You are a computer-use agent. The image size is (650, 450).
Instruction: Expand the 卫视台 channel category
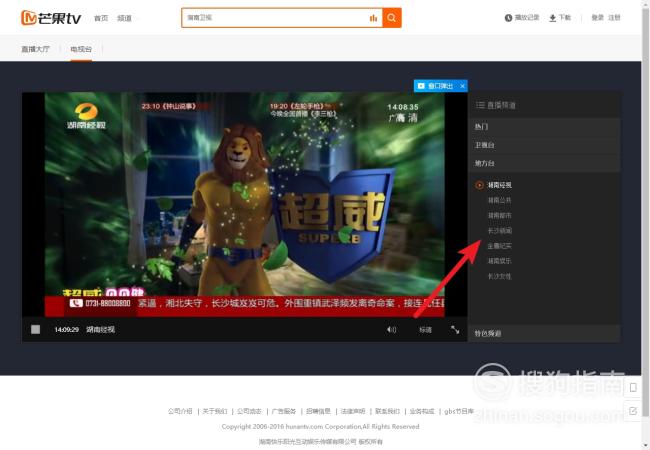[544, 145]
